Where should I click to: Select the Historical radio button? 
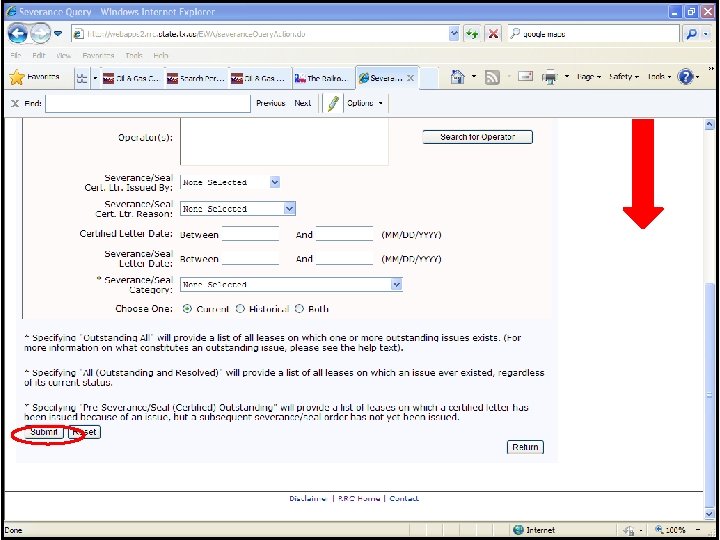pyautogui.click(x=240, y=309)
